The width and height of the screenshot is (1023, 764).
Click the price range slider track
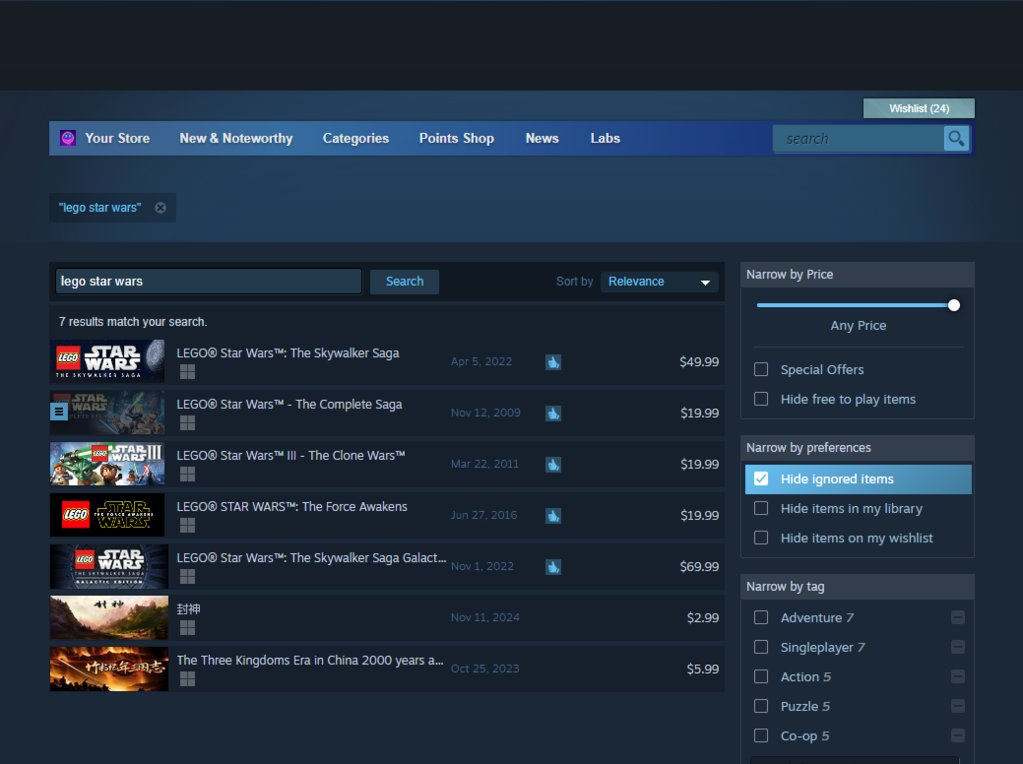pyautogui.click(x=855, y=305)
